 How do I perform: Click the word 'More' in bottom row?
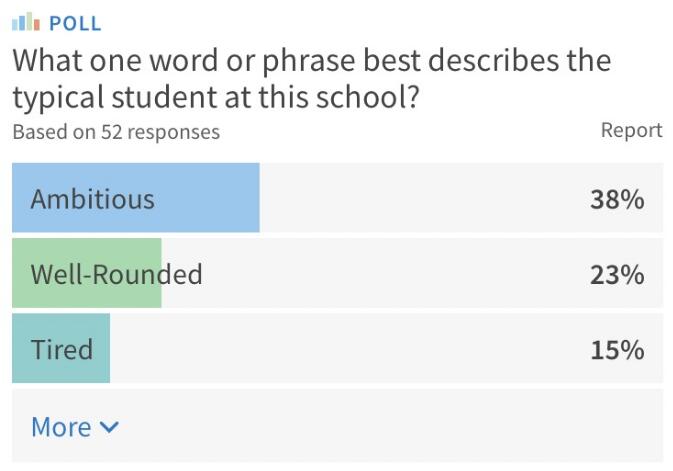pos(61,427)
